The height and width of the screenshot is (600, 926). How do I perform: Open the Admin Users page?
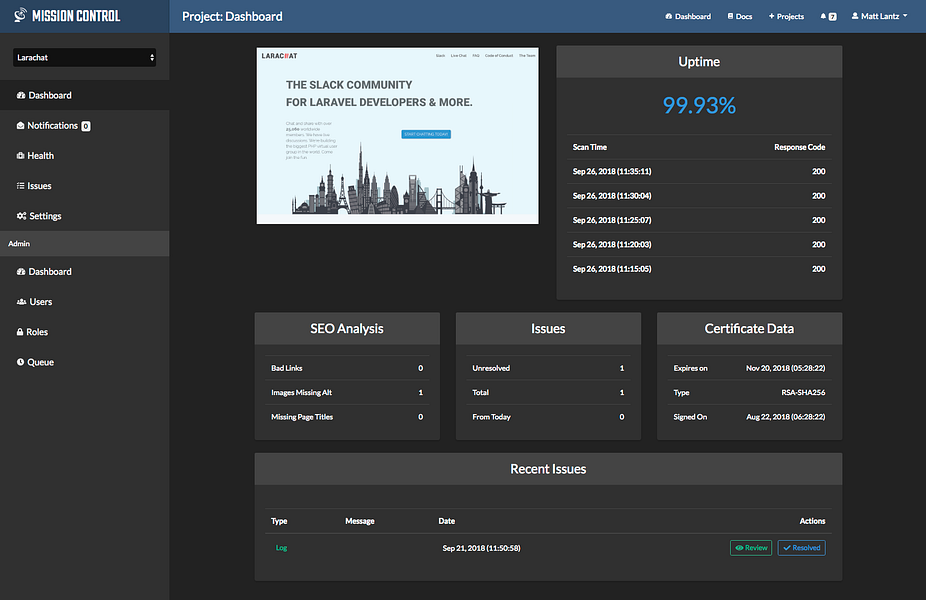[x=84, y=301]
